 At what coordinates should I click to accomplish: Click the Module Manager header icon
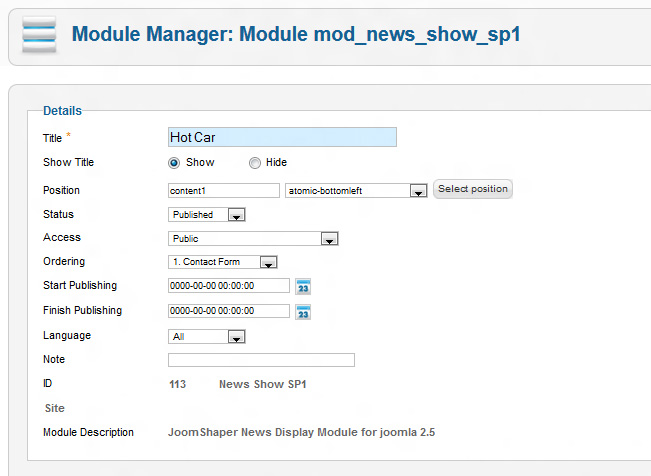38,35
